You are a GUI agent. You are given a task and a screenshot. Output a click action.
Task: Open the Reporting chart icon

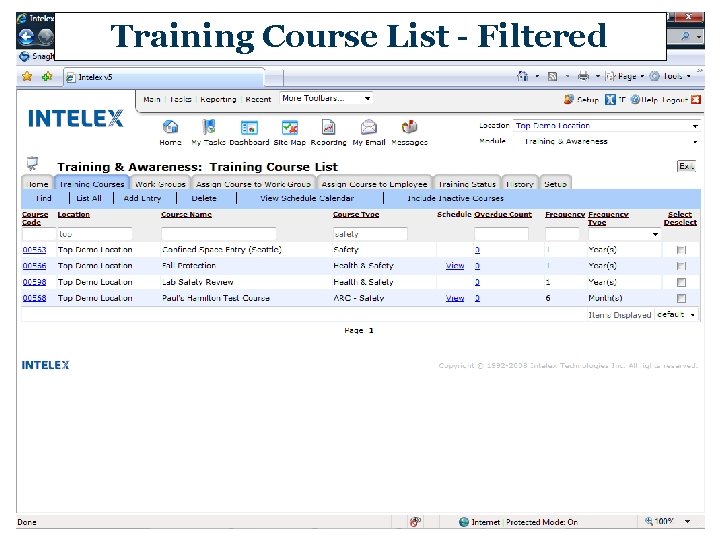click(x=328, y=127)
